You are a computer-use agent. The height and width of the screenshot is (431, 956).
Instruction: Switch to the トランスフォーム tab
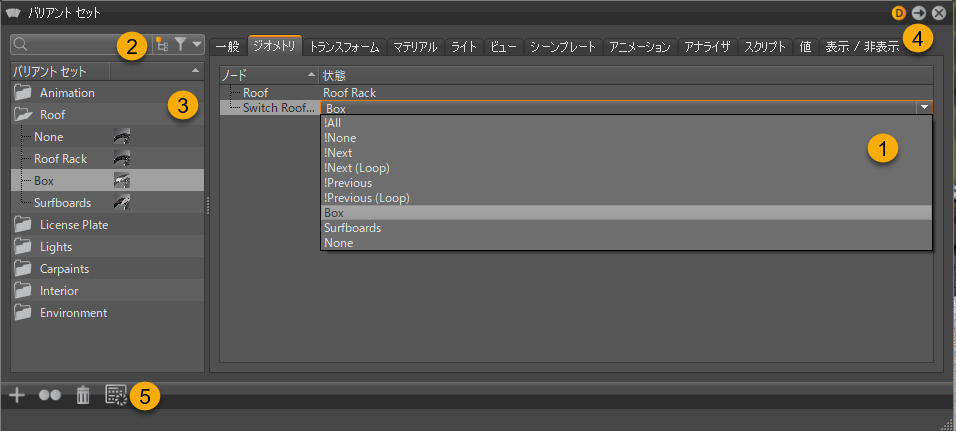(x=345, y=47)
